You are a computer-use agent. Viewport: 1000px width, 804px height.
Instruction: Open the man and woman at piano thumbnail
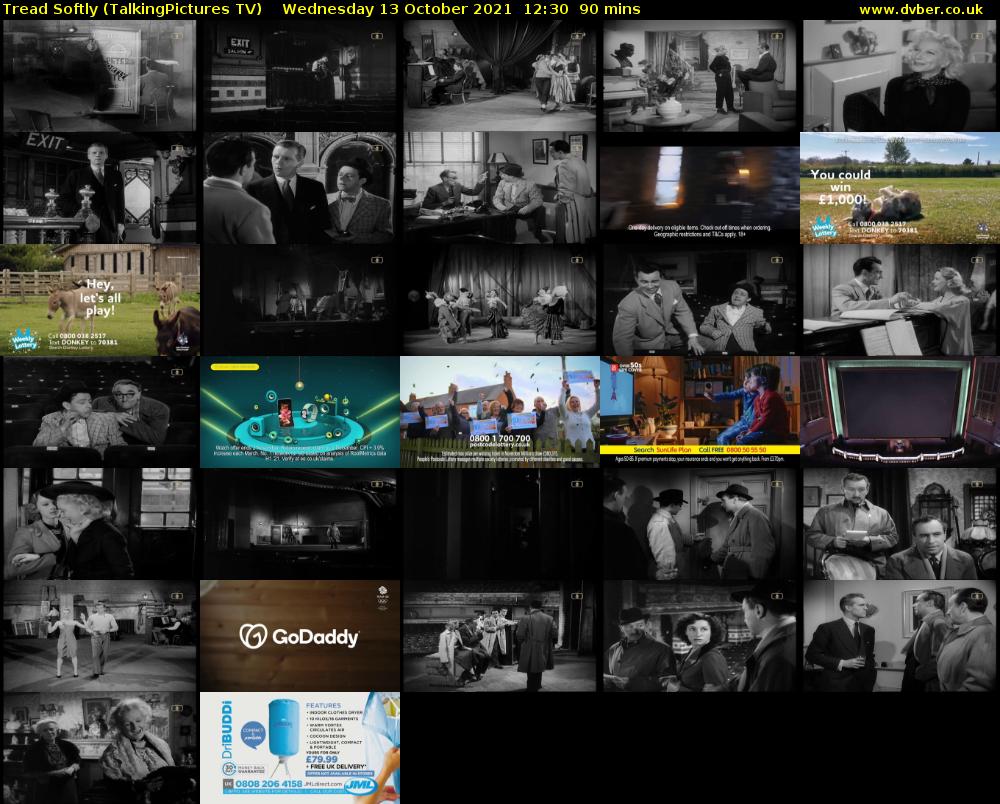click(x=900, y=300)
